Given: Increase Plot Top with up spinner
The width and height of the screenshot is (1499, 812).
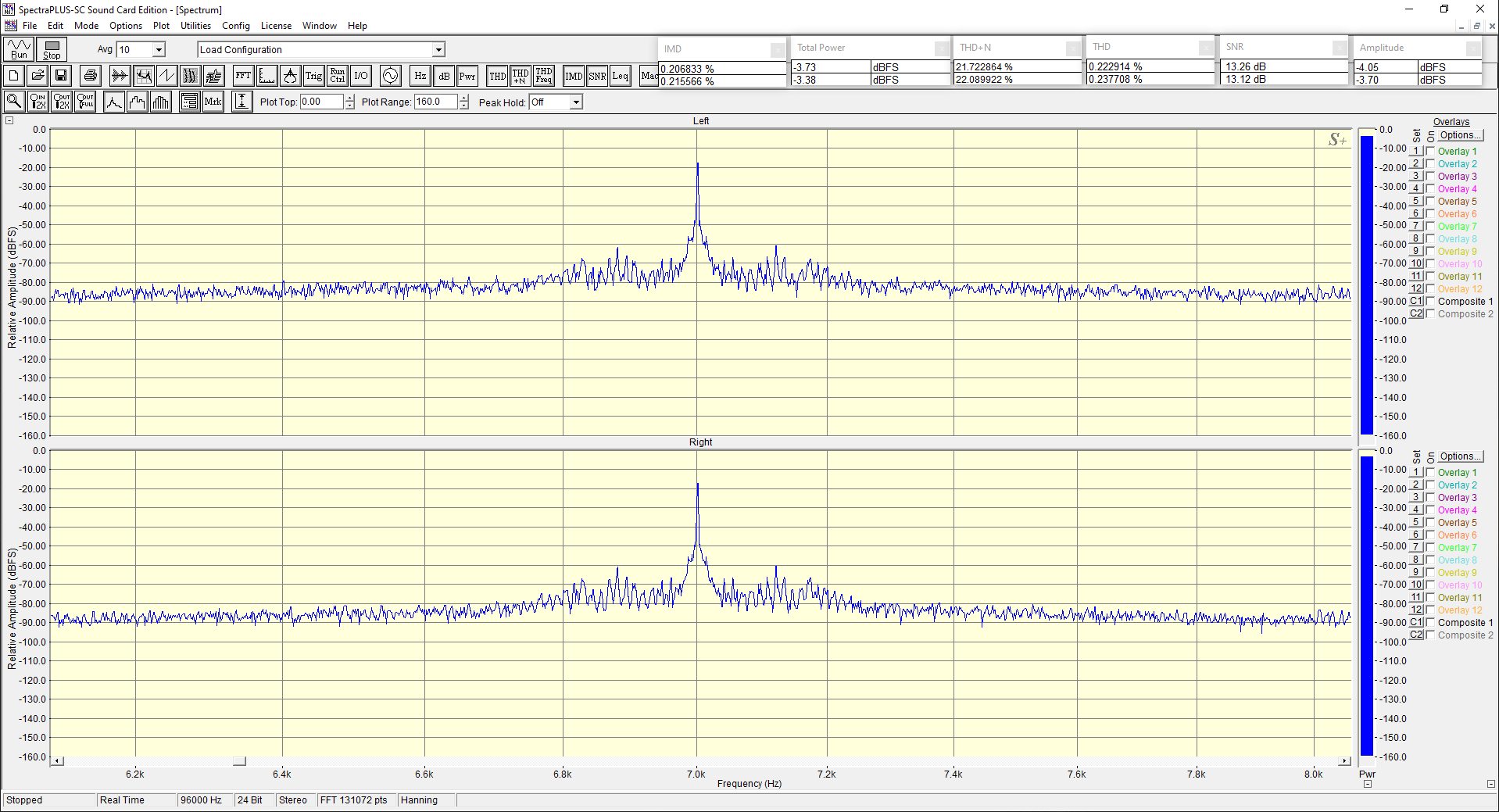Looking at the screenshot, I should (349, 98).
